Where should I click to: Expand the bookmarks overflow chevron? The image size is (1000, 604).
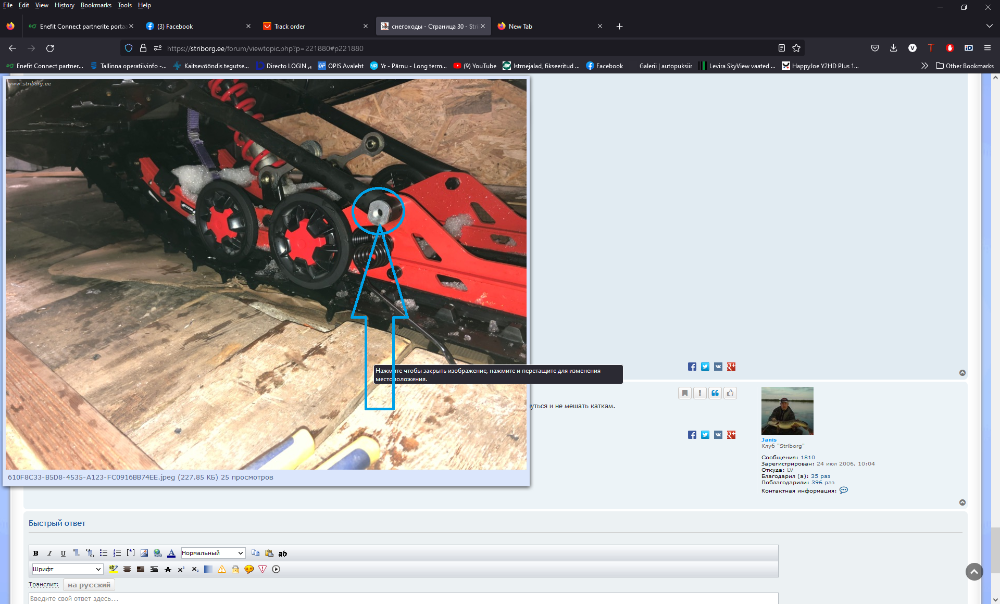pos(924,66)
